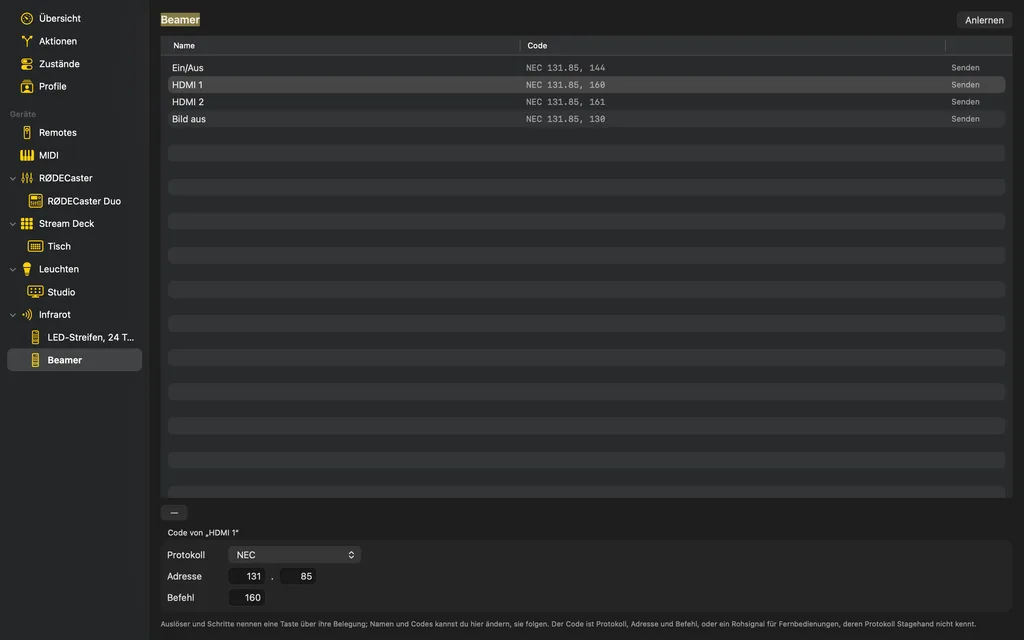Open Remotes via its remote icon
Image resolution: width=1024 pixels, height=640 pixels.
(x=27, y=133)
